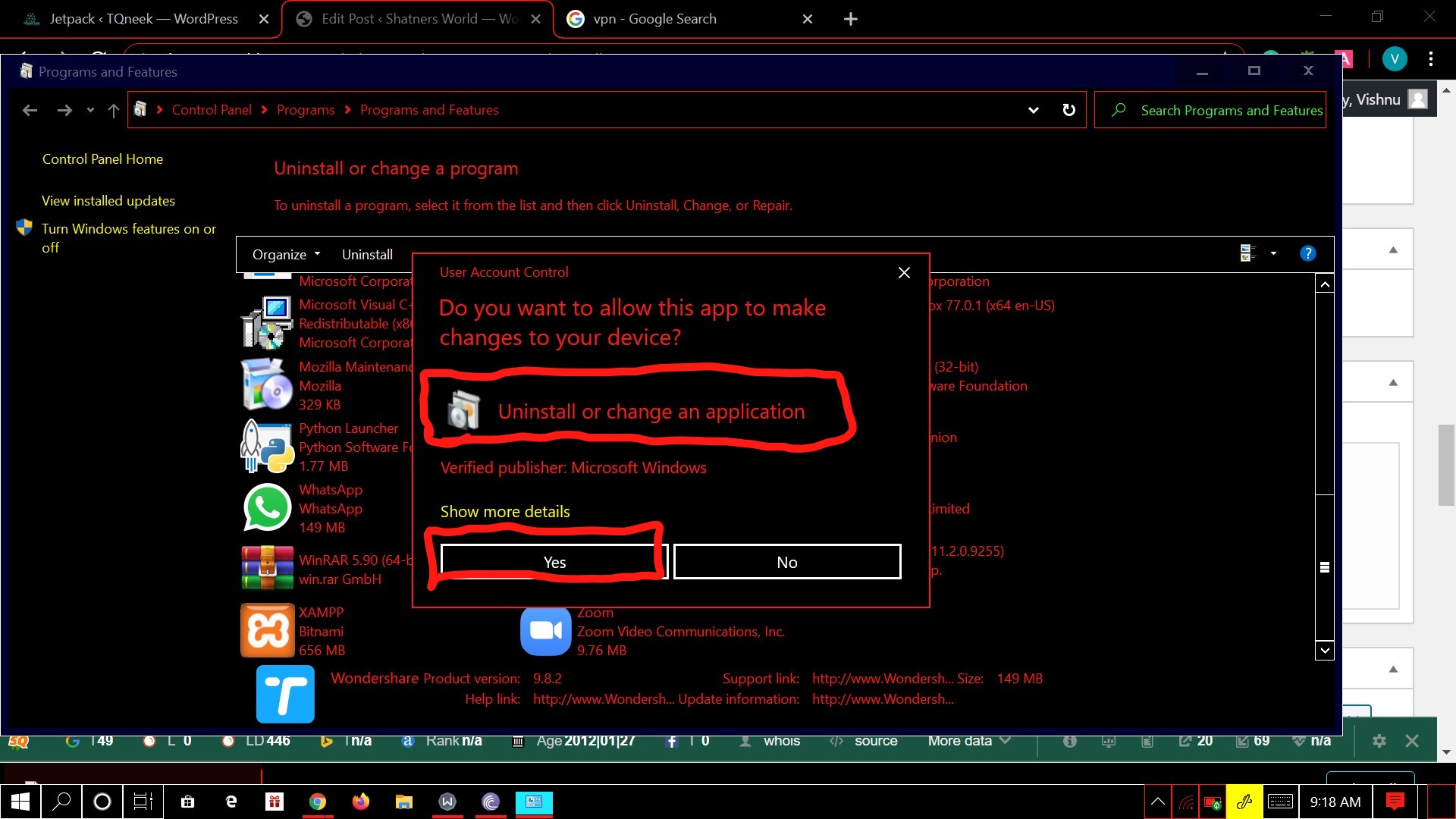Show hidden system tray icons
Screen dimensions: 1456x819
1157,802
